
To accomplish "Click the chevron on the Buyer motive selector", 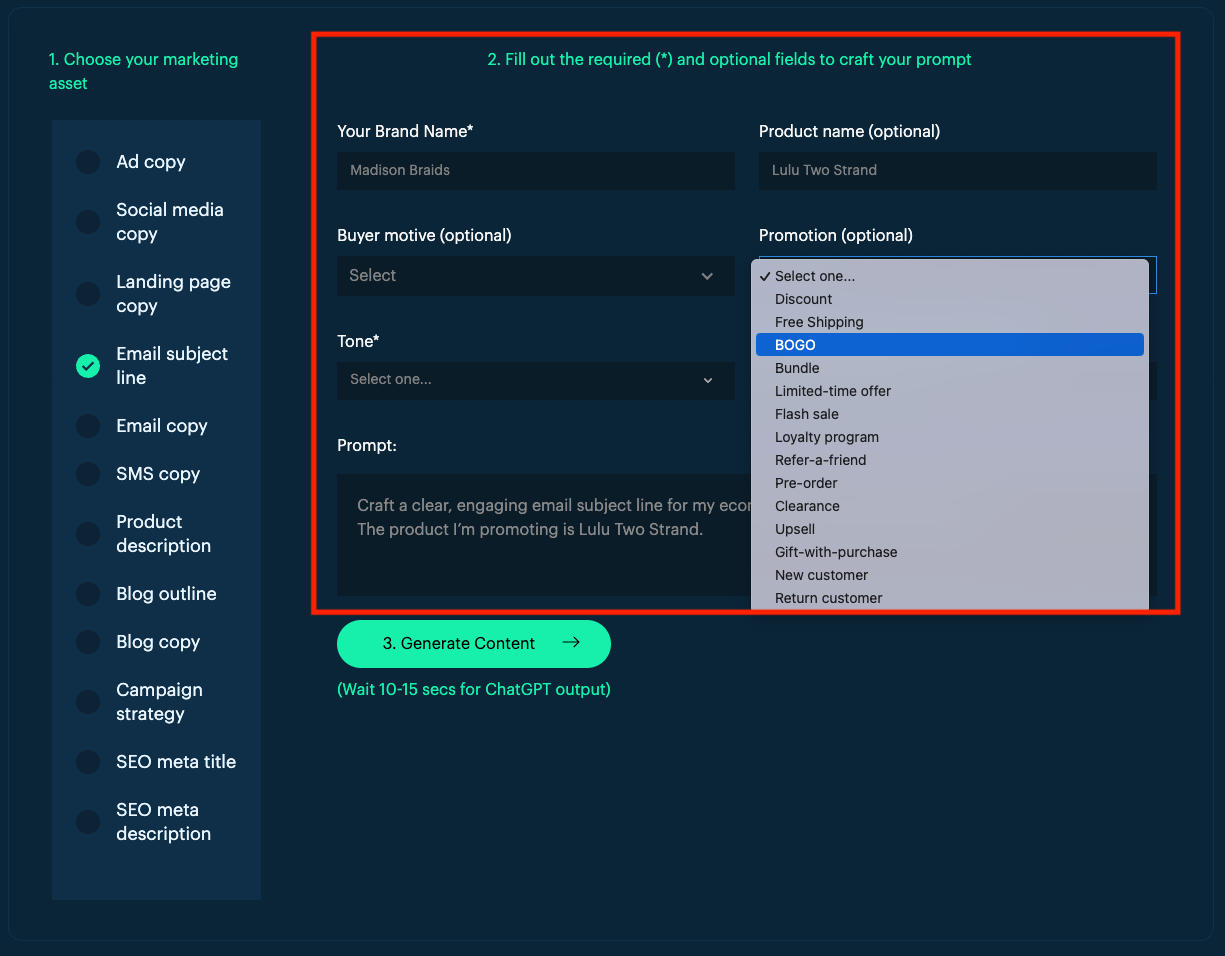I will (708, 275).
